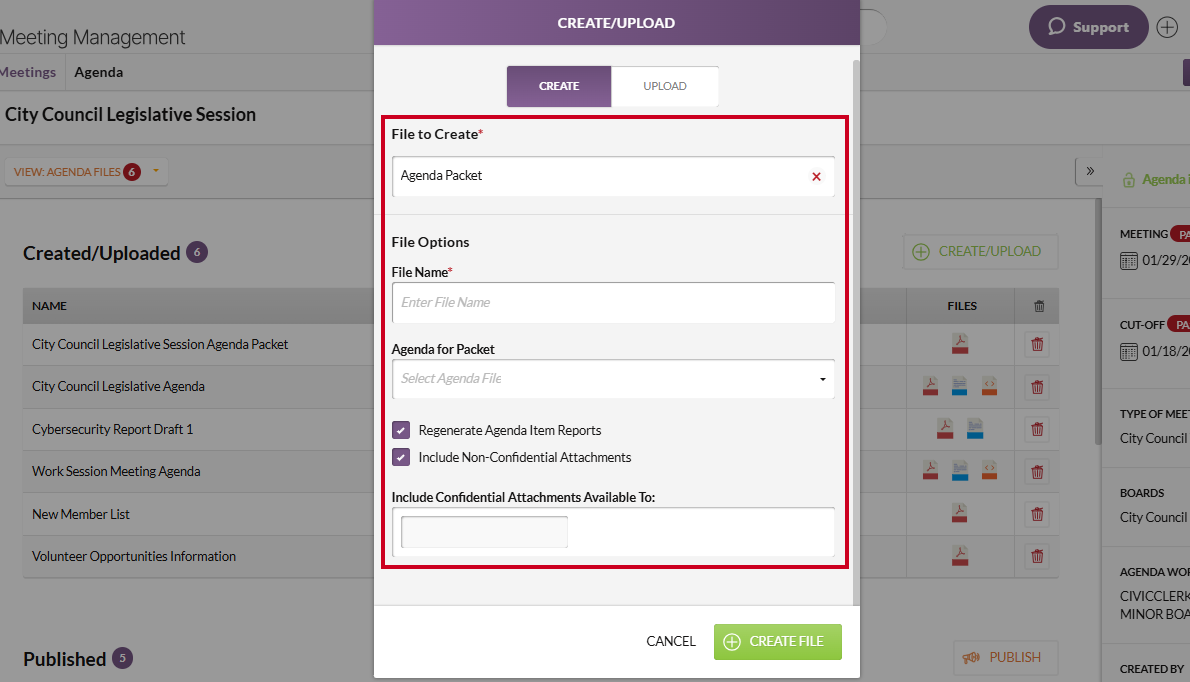Open PDF of Work Session Meeting Agenda
1190x682 pixels.
click(930, 471)
